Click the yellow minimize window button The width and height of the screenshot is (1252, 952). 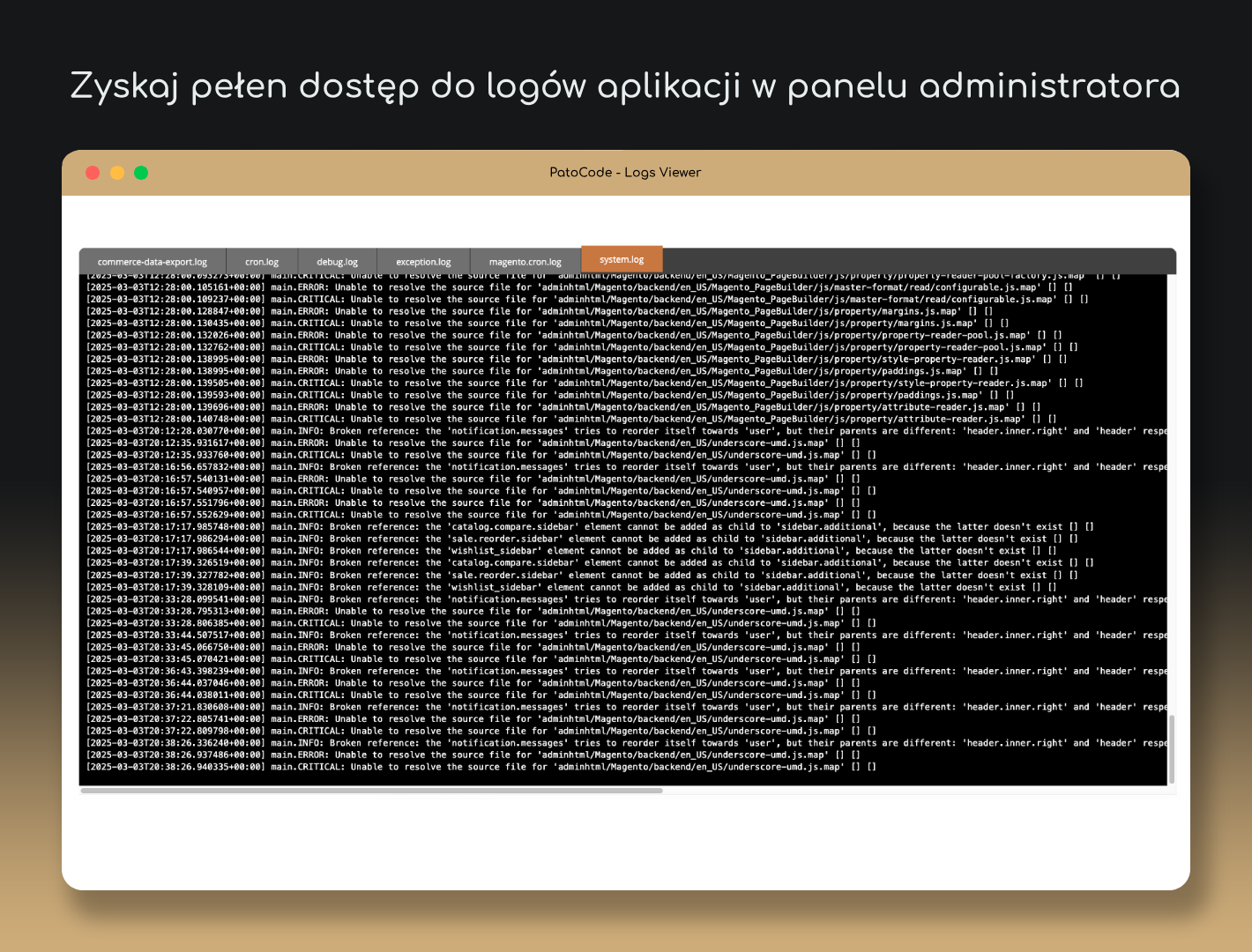(x=116, y=173)
